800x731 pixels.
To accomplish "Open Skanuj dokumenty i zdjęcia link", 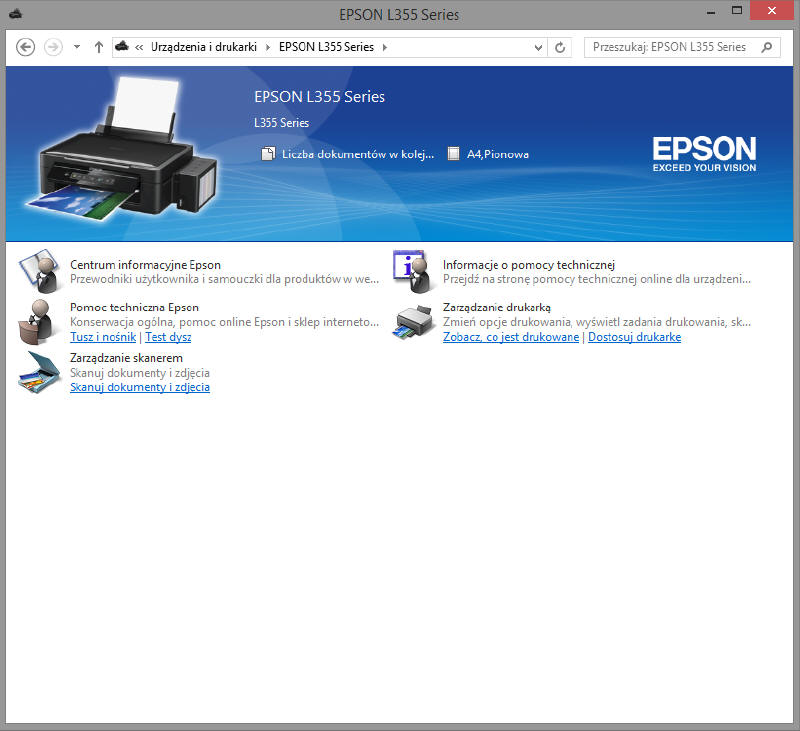I will 140,387.
